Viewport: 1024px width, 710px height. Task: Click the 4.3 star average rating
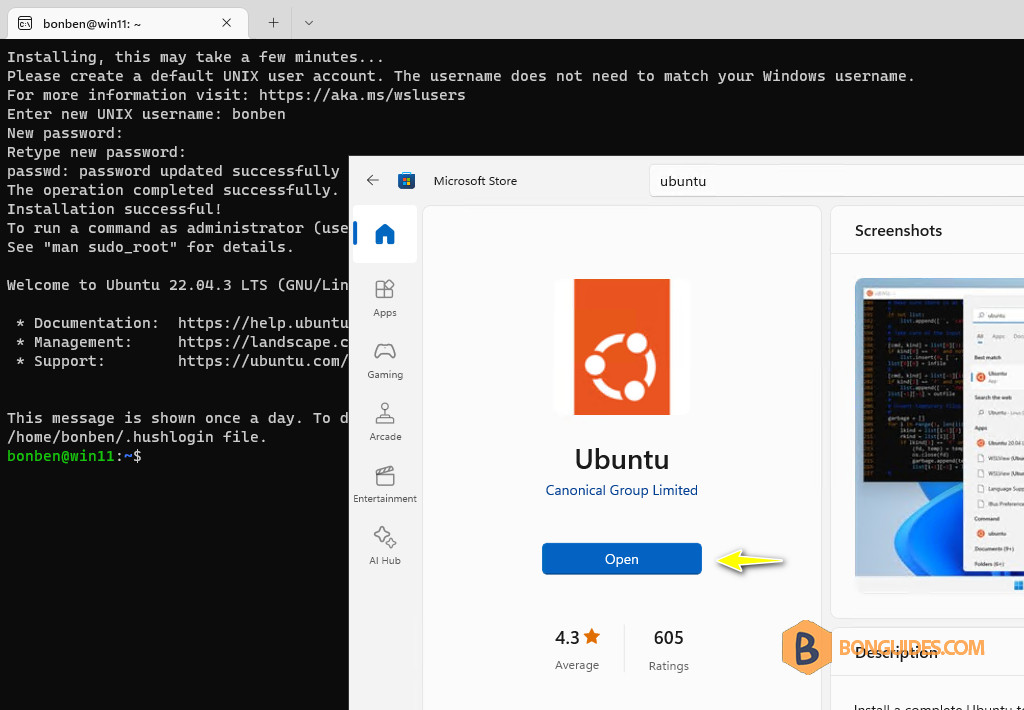[x=577, y=649]
